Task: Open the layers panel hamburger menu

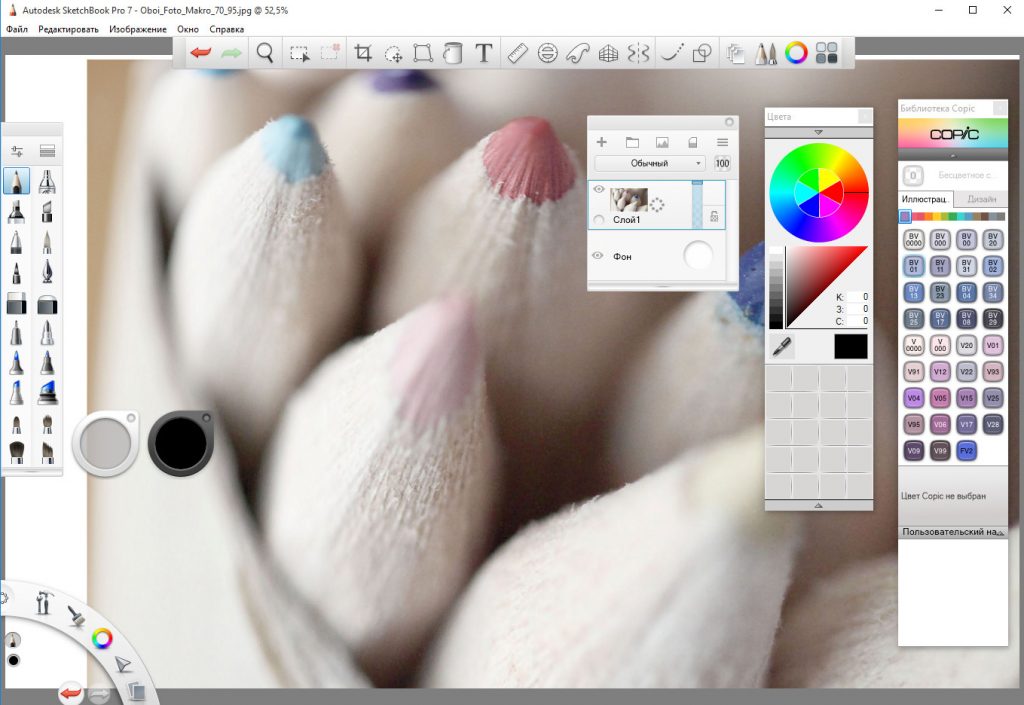Action: (721, 143)
